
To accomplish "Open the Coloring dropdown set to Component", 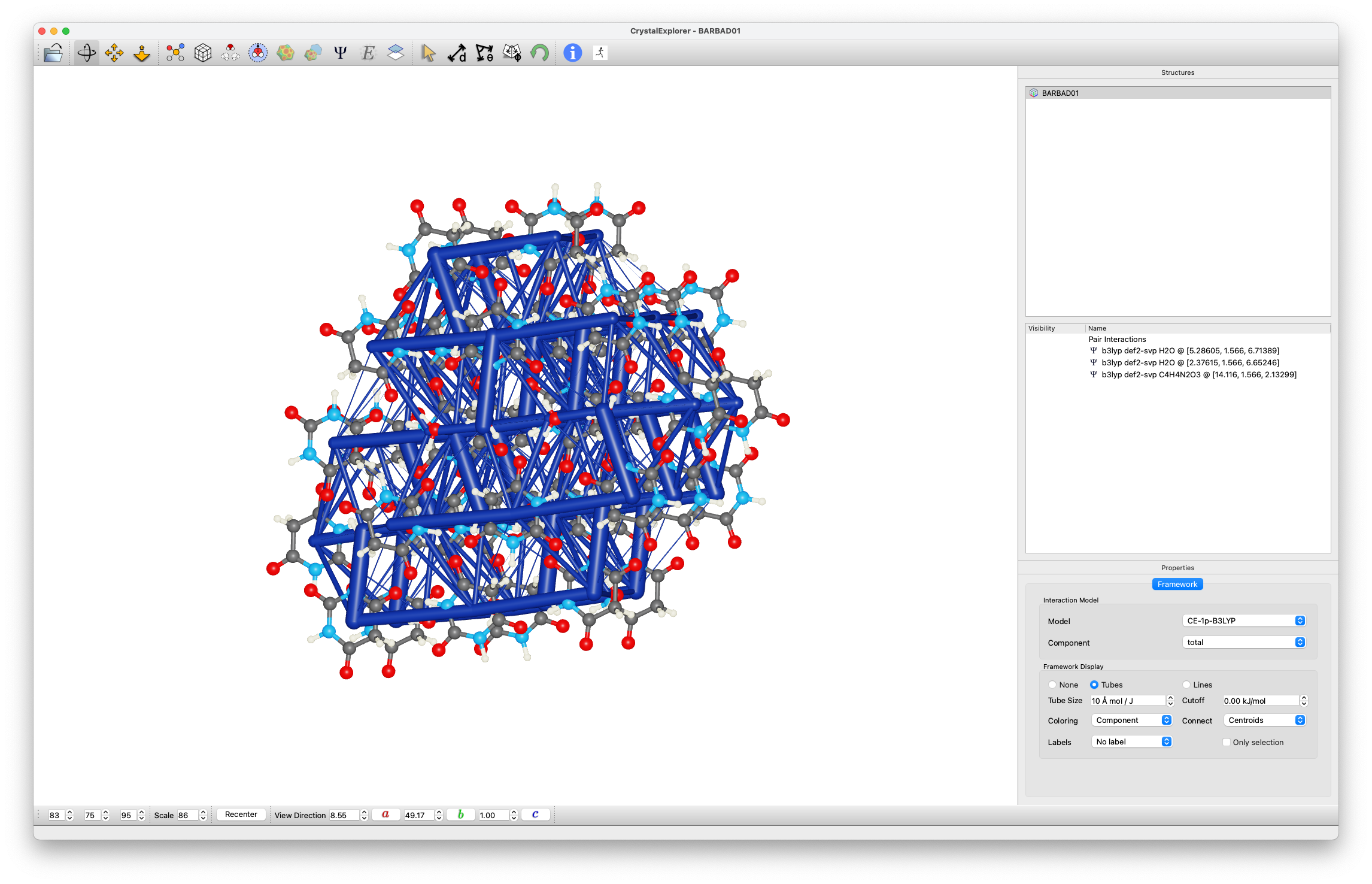I will click(x=1131, y=720).
